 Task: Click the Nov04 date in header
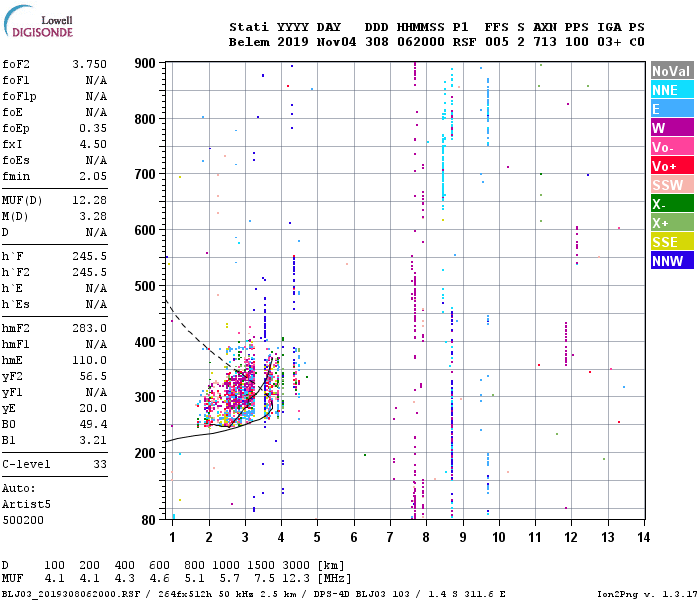[x=336, y=42]
